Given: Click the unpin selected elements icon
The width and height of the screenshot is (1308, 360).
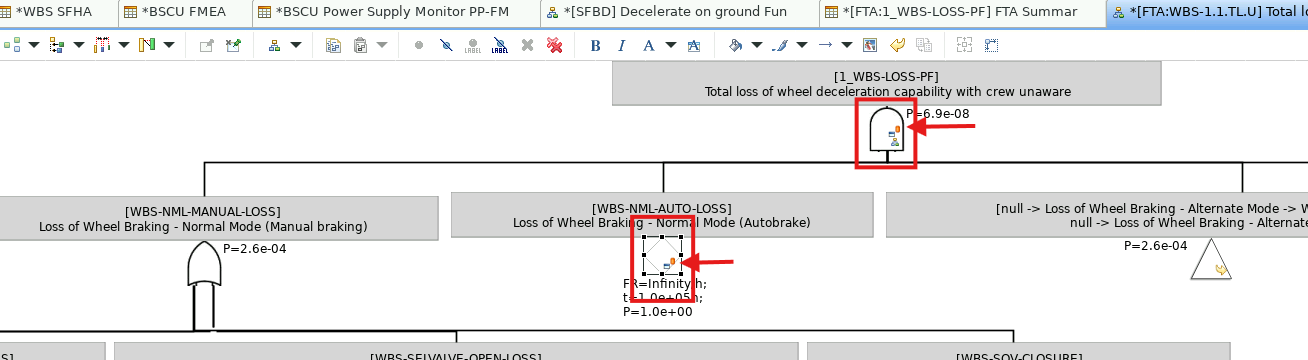Looking at the screenshot, I should click(233, 45).
